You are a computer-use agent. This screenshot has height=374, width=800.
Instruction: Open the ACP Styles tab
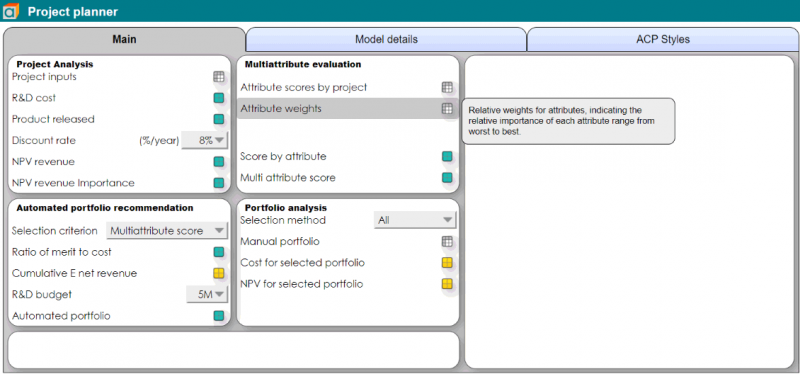(x=662, y=39)
